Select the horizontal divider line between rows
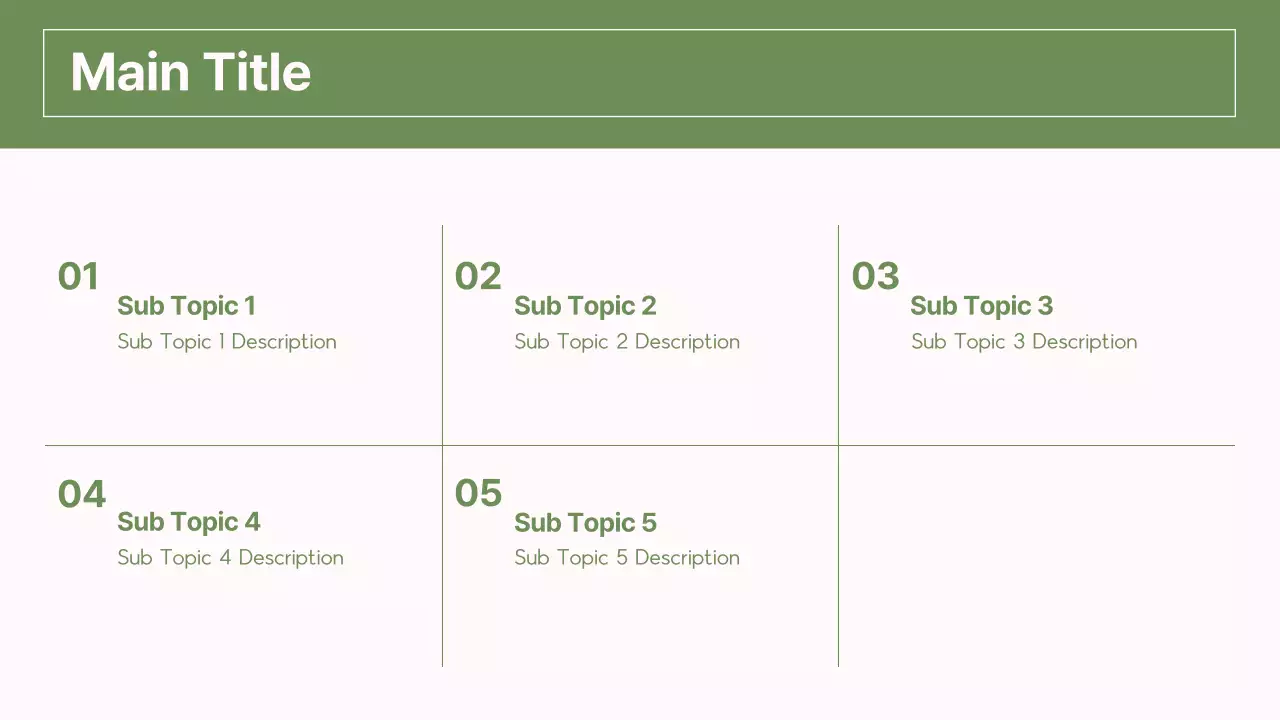 [640, 445]
